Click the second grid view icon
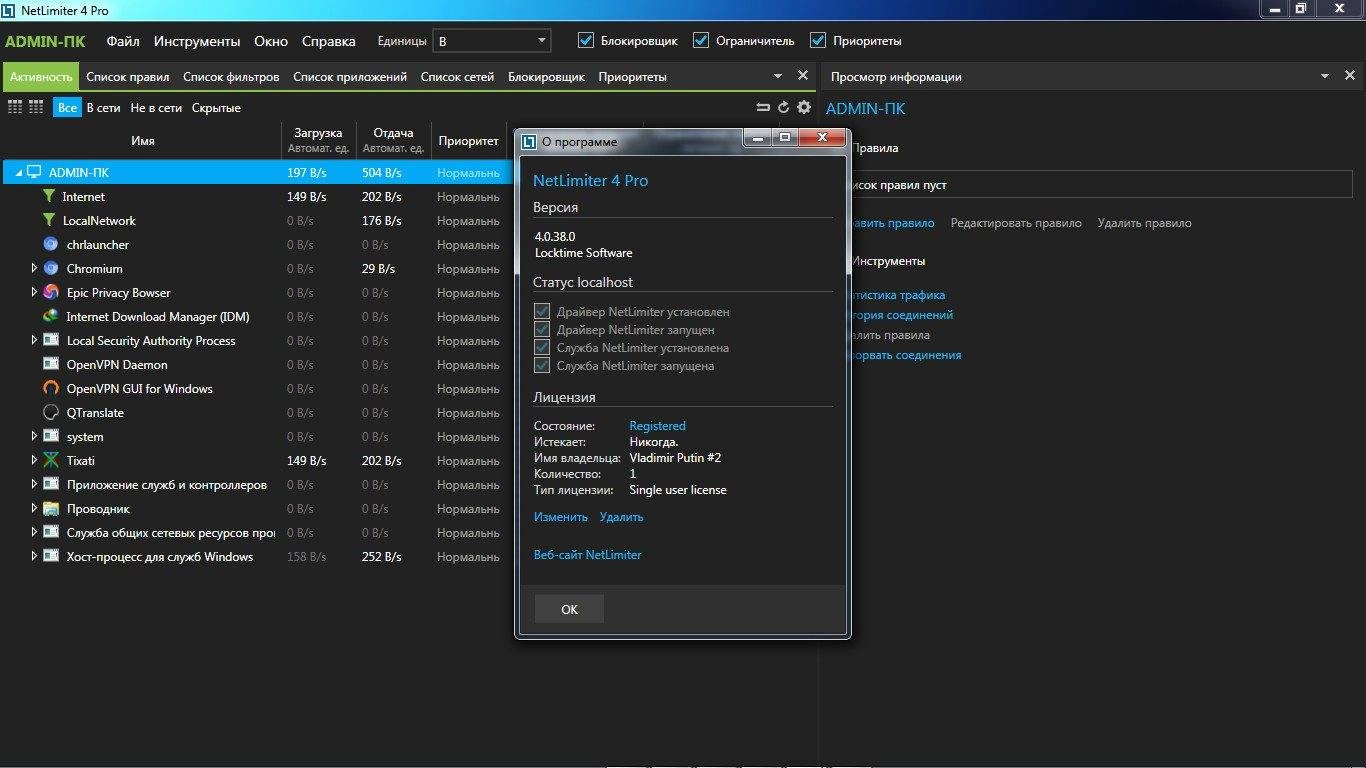Viewport: 1366px width, 768px height. pos(36,107)
